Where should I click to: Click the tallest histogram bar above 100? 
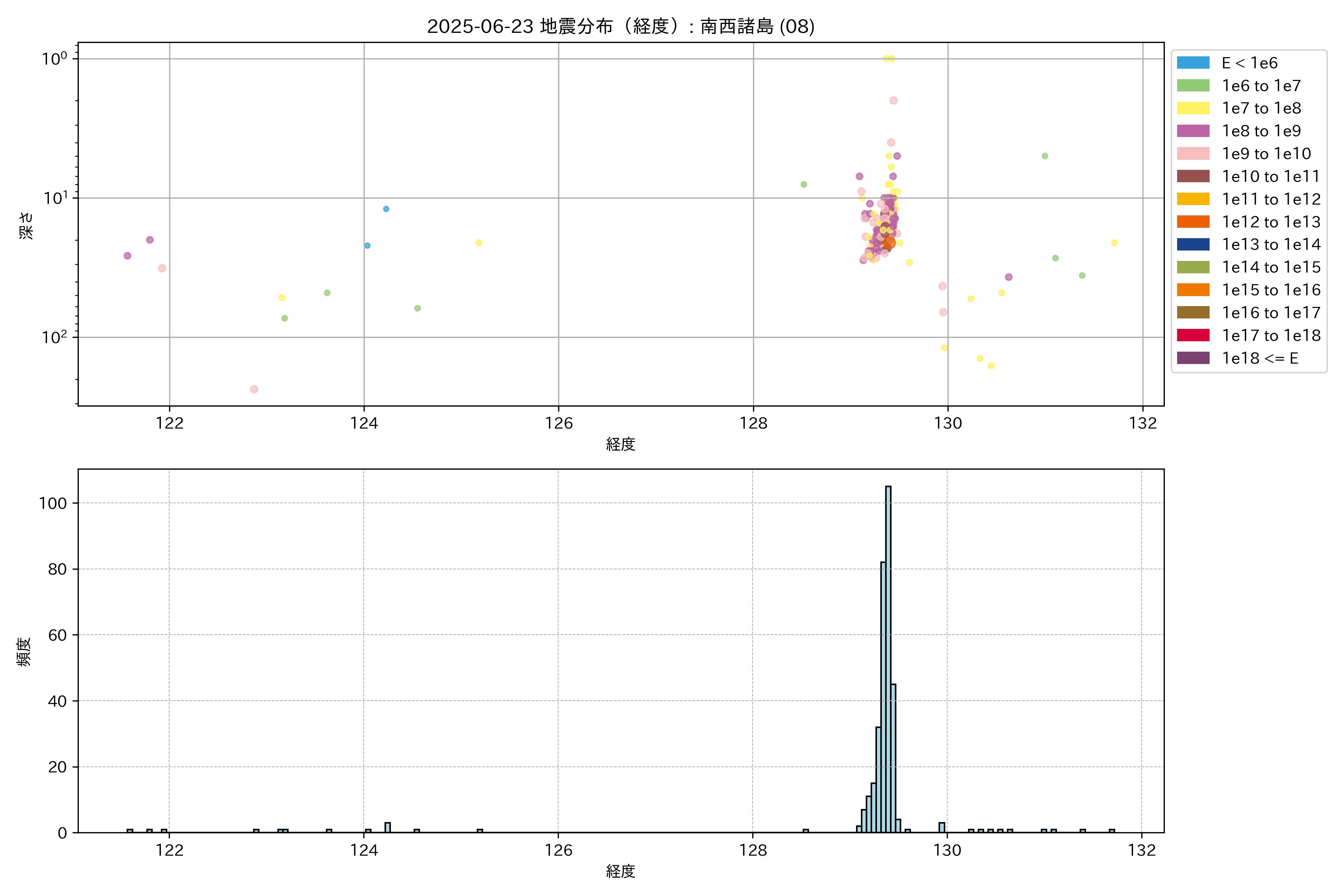pos(888,657)
